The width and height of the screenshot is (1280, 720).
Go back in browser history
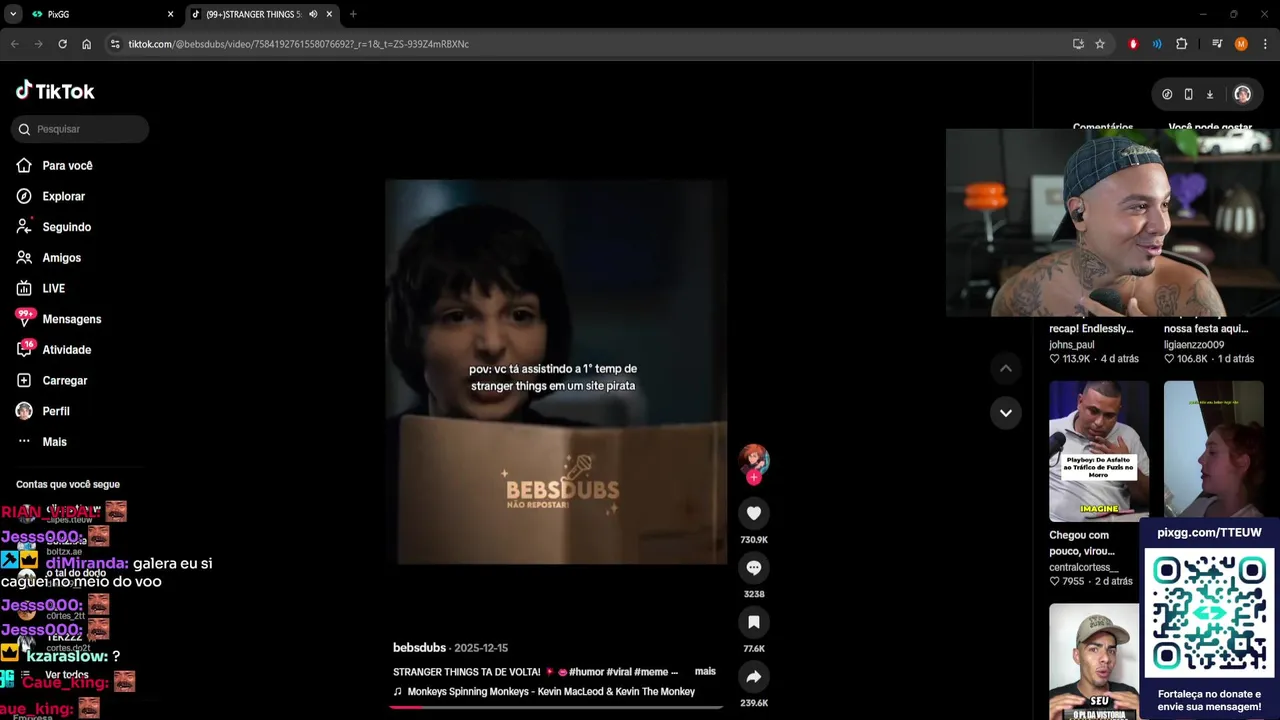(x=14, y=44)
